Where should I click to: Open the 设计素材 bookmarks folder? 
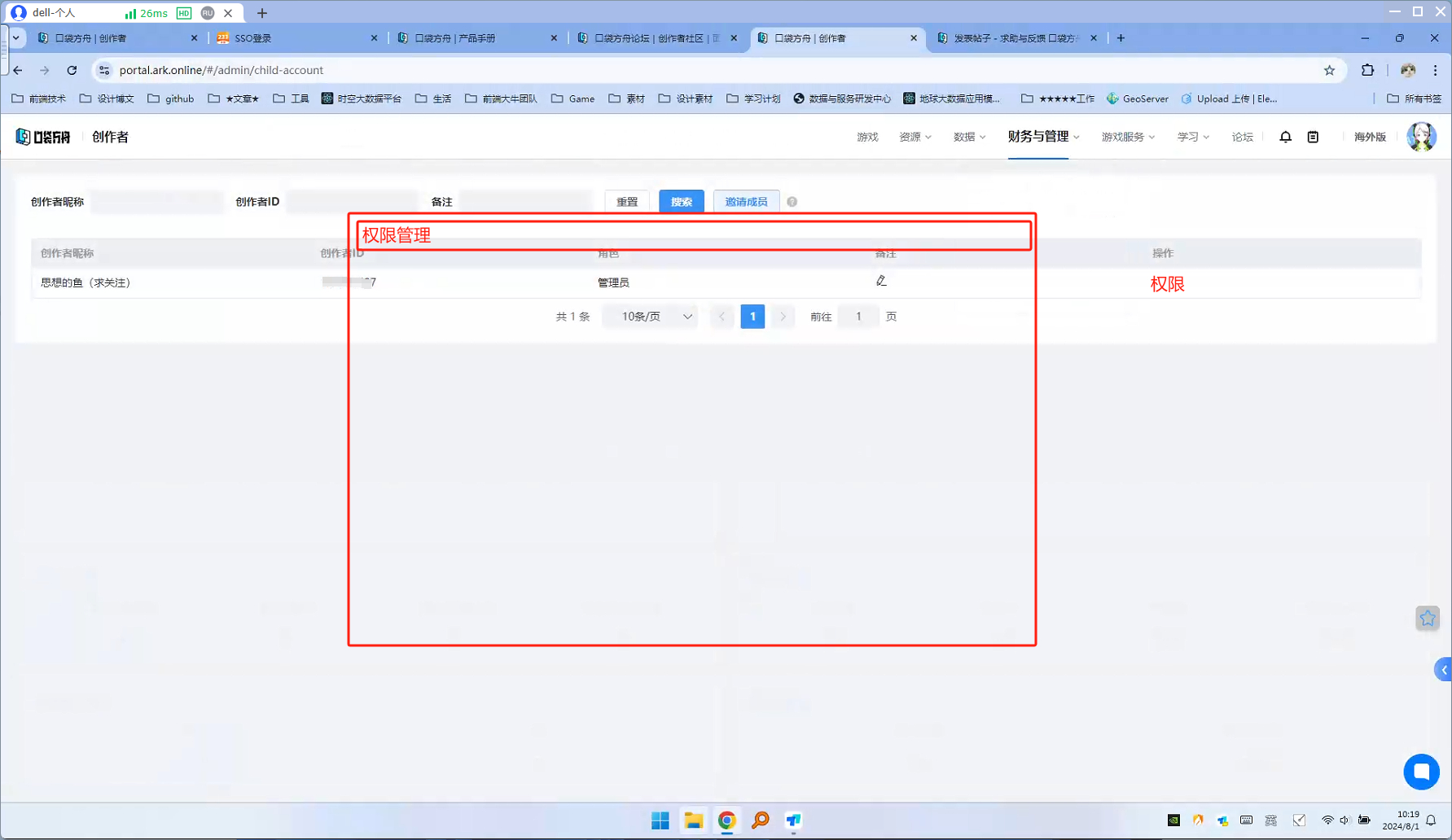pos(686,98)
